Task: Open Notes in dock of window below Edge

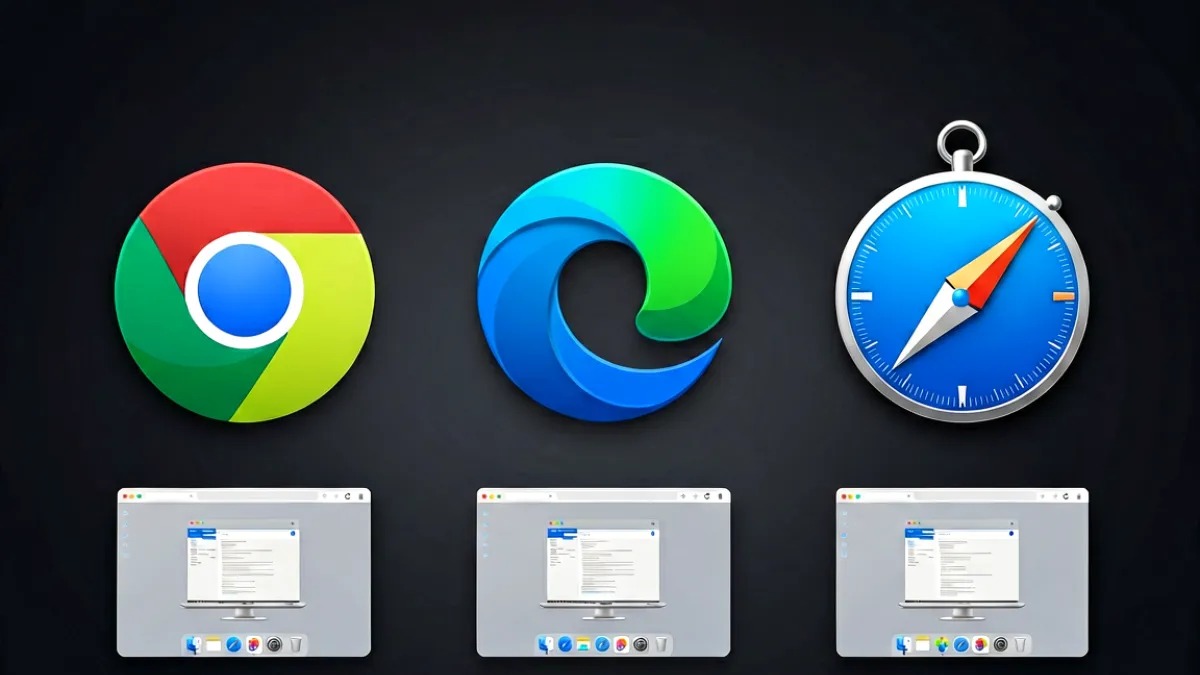Action: [x=583, y=645]
